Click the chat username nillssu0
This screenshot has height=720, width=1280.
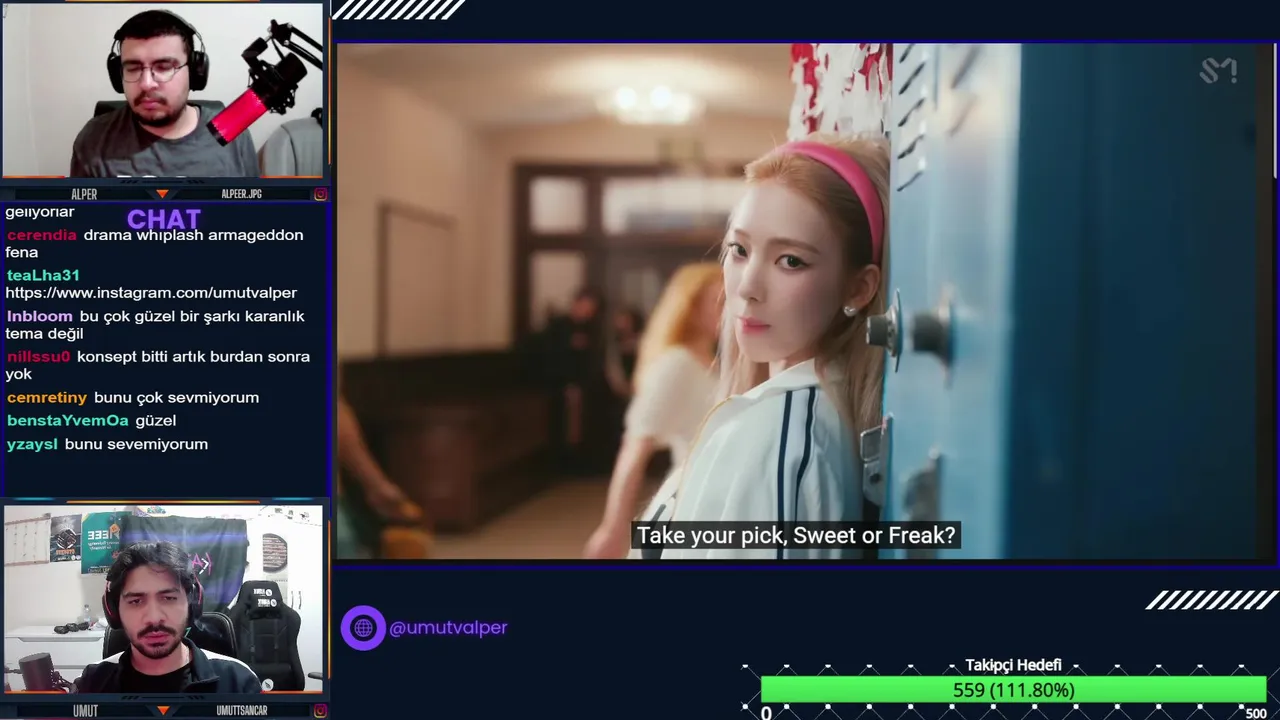pyautogui.click(x=38, y=356)
